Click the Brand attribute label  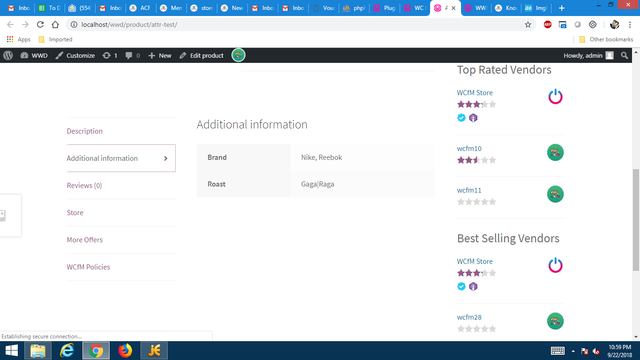[217, 157]
